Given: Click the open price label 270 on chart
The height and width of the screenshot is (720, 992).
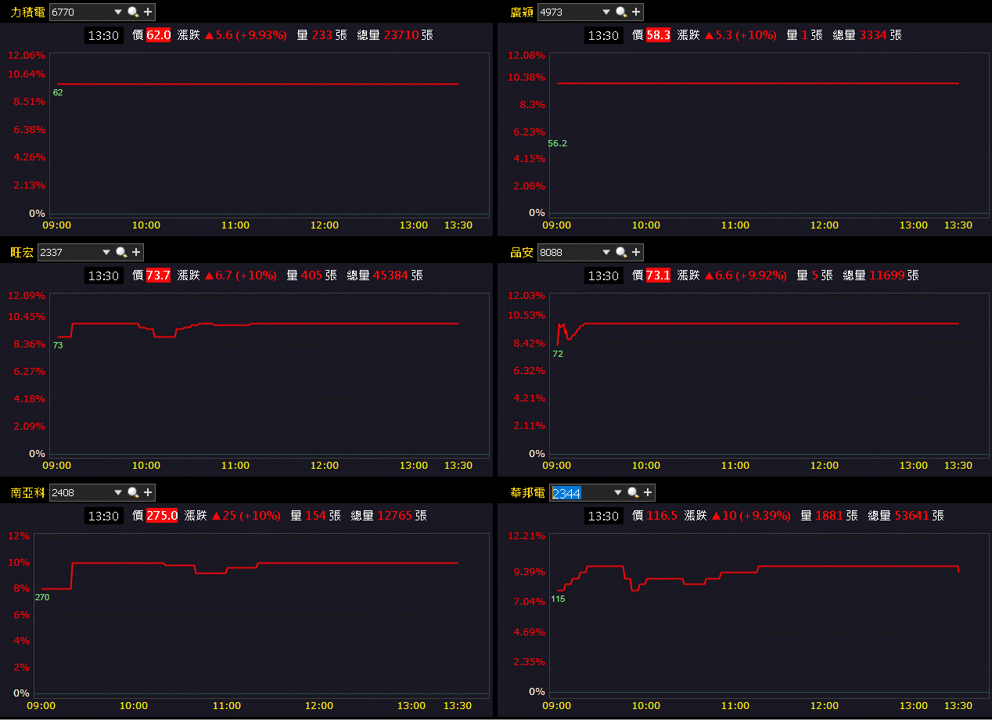Looking at the screenshot, I should 42,597.
